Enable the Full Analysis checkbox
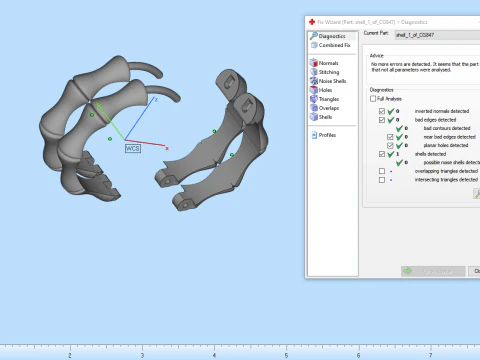Screen dimensions: 480x360 click(373, 99)
